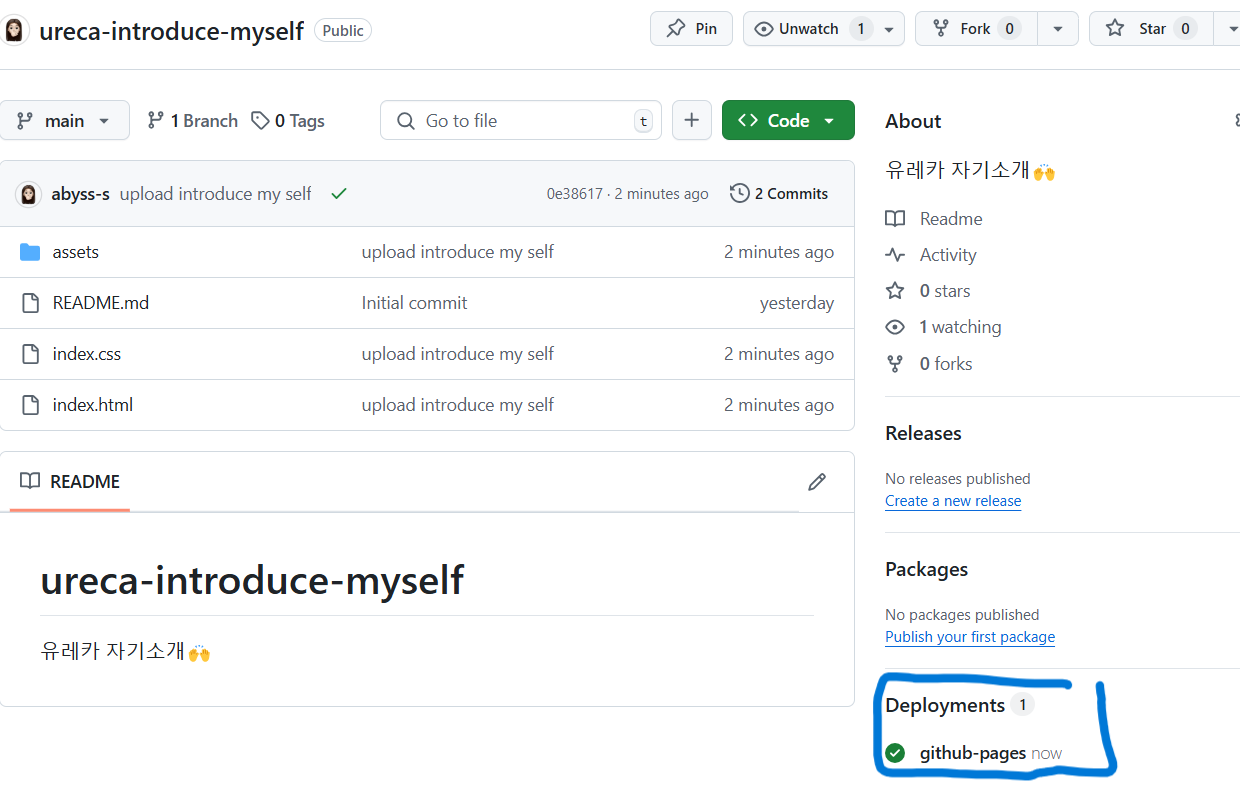1240x790 pixels.
Task: Click the assets folder icon
Action: tap(30, 252)
